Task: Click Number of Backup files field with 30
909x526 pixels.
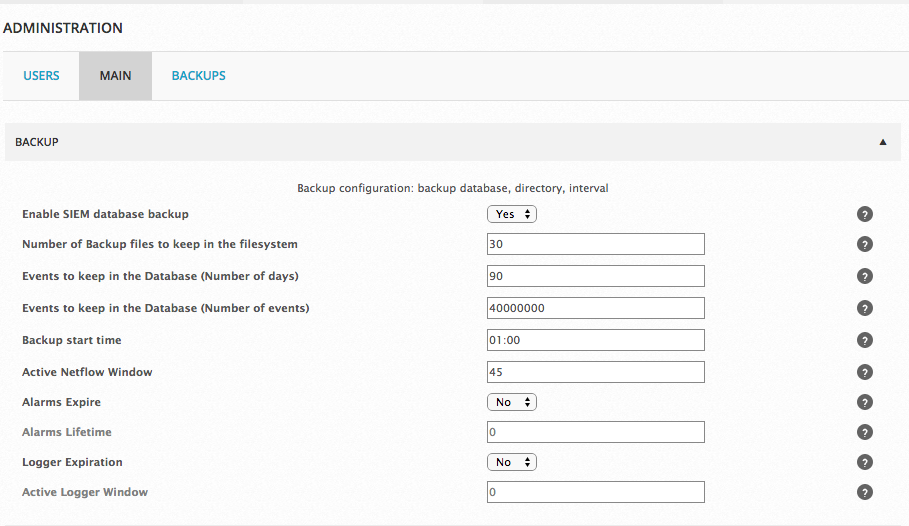Action: [x=595, y=244]
